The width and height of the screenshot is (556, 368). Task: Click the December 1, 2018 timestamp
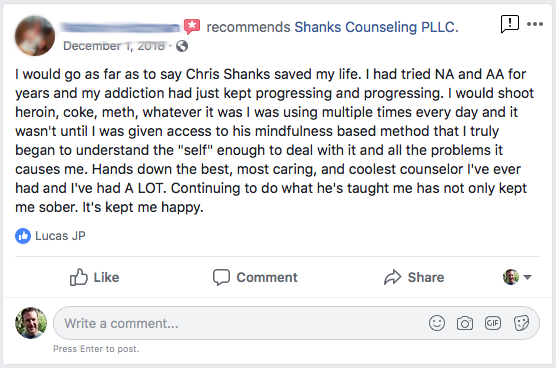click(x=114, y=46)
